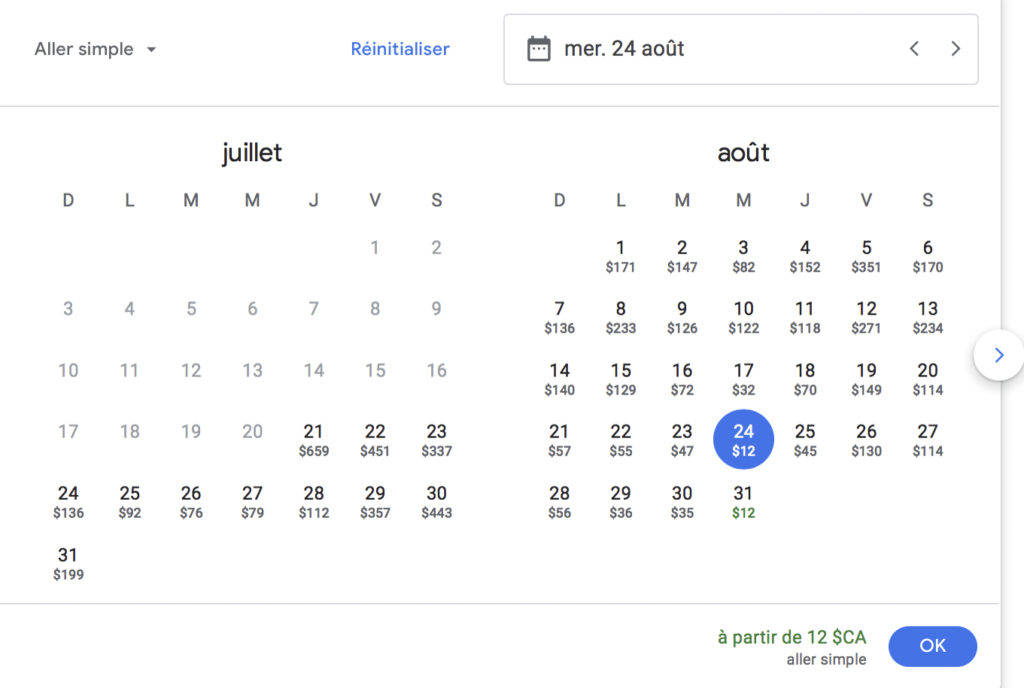This screenshot has height=688, width=1024.
Task: Confirm selection with OK button
Action: 932,646
